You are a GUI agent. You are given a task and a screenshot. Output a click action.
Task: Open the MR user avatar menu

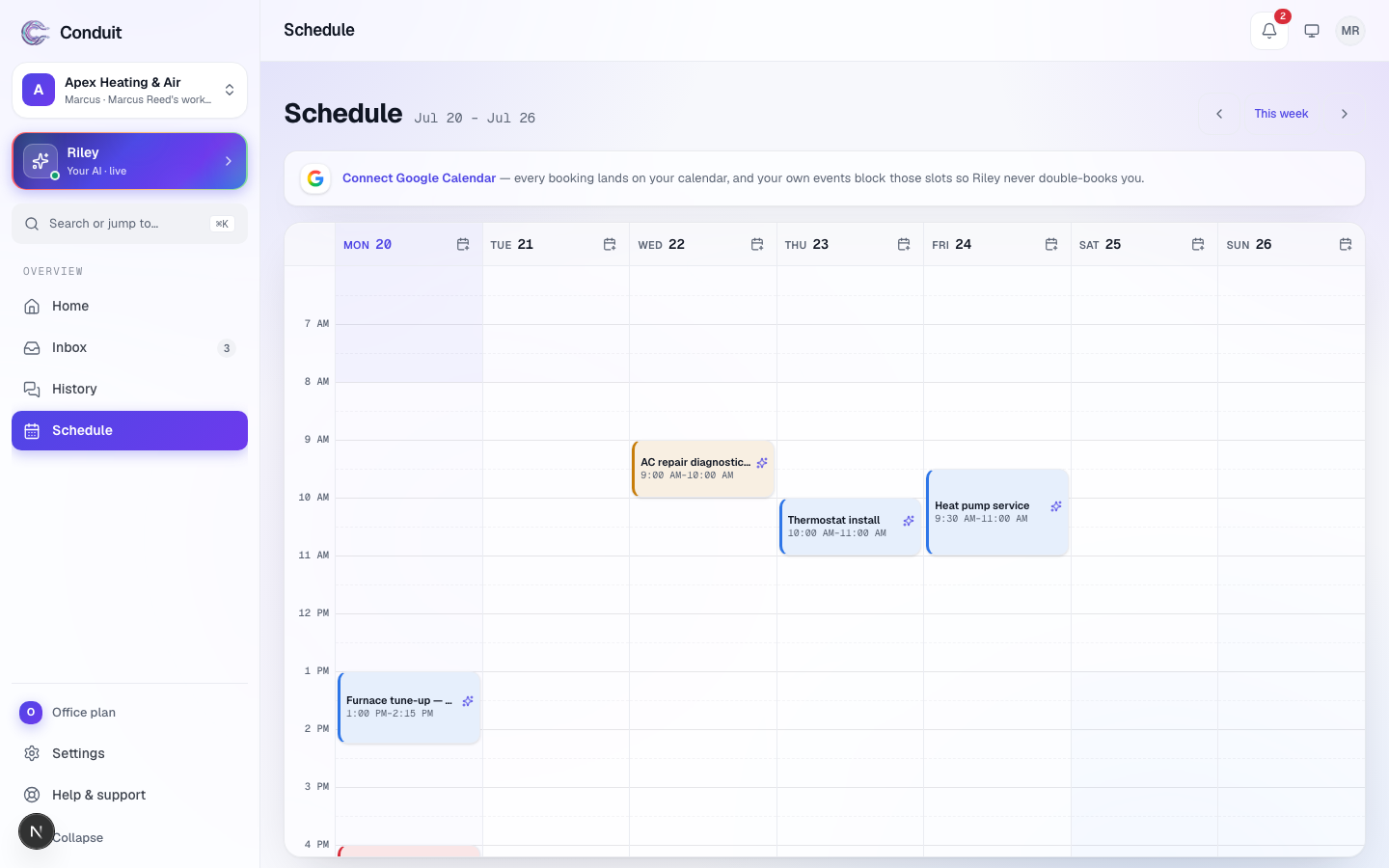point(1350,31)
